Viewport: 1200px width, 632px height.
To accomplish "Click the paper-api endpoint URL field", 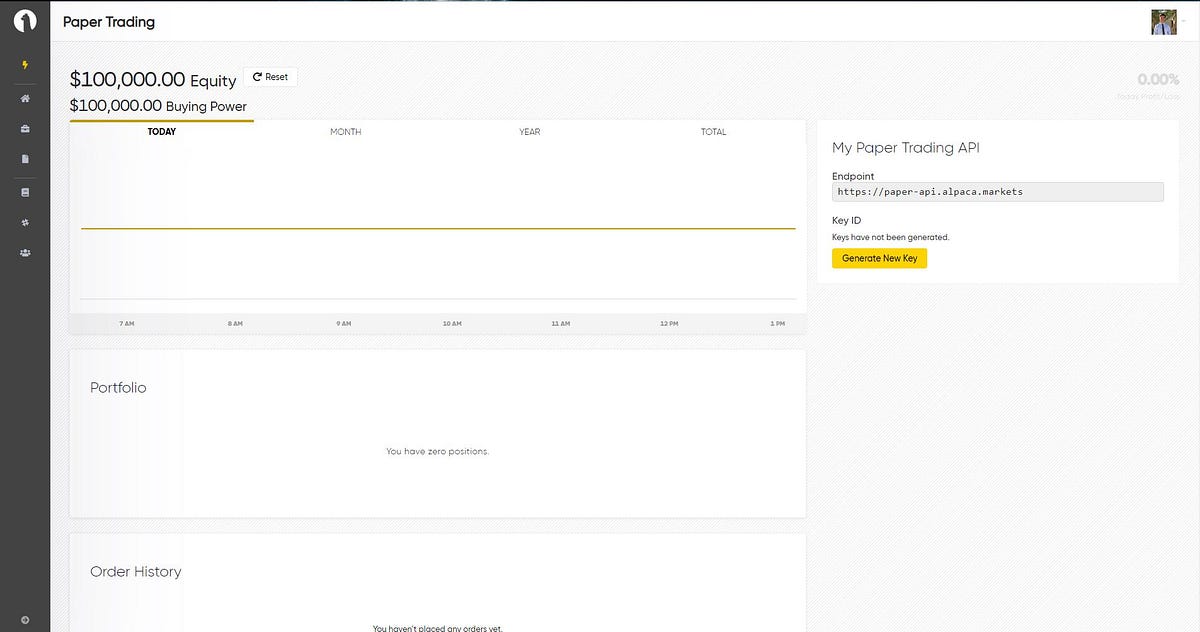I will [x=997, y=191].
